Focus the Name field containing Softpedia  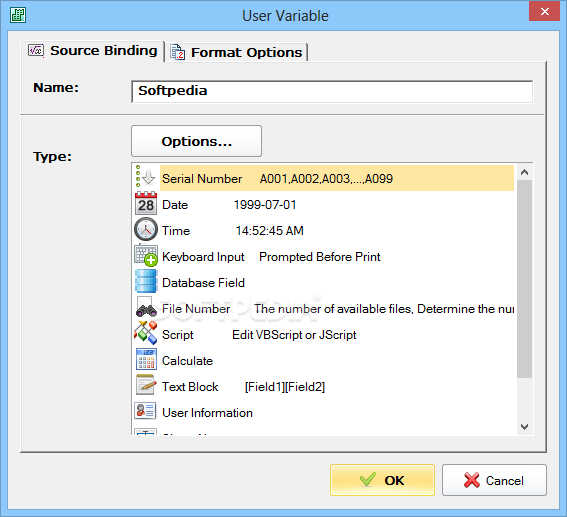332,91
